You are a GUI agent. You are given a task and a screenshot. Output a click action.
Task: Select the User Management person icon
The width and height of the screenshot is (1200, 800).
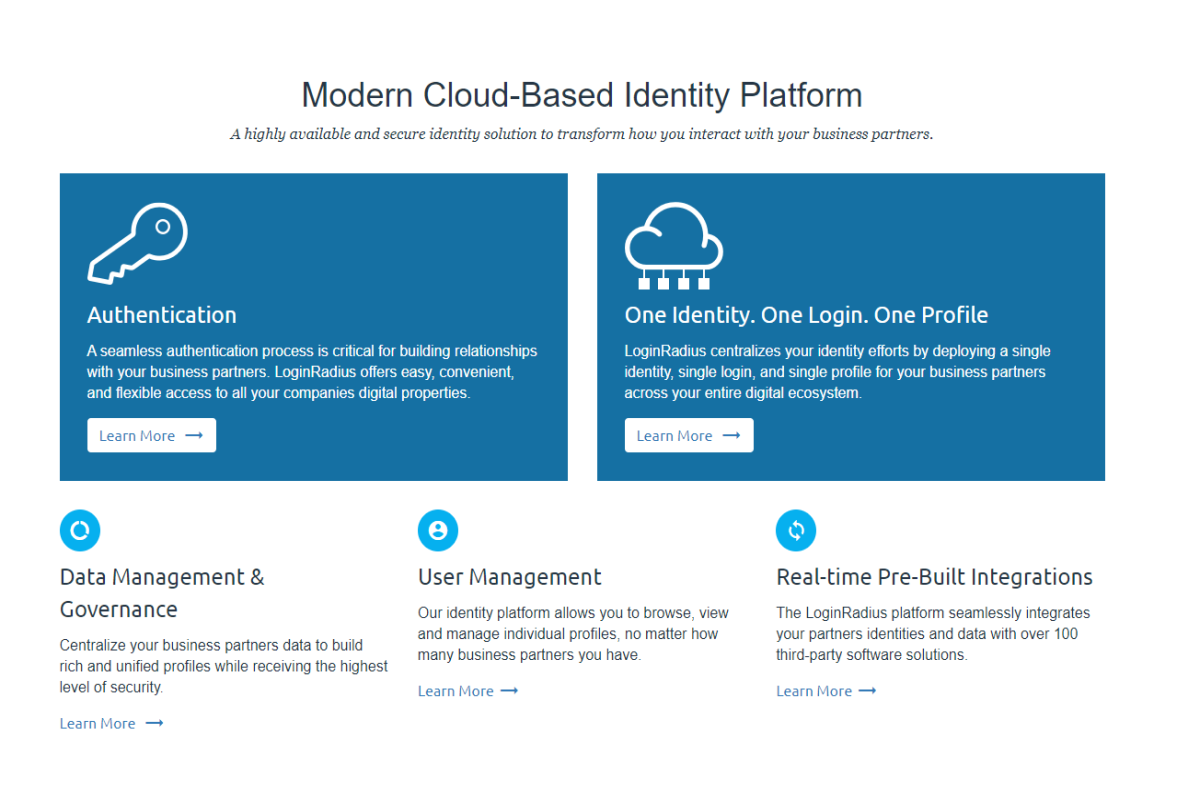tap(438, 530)
